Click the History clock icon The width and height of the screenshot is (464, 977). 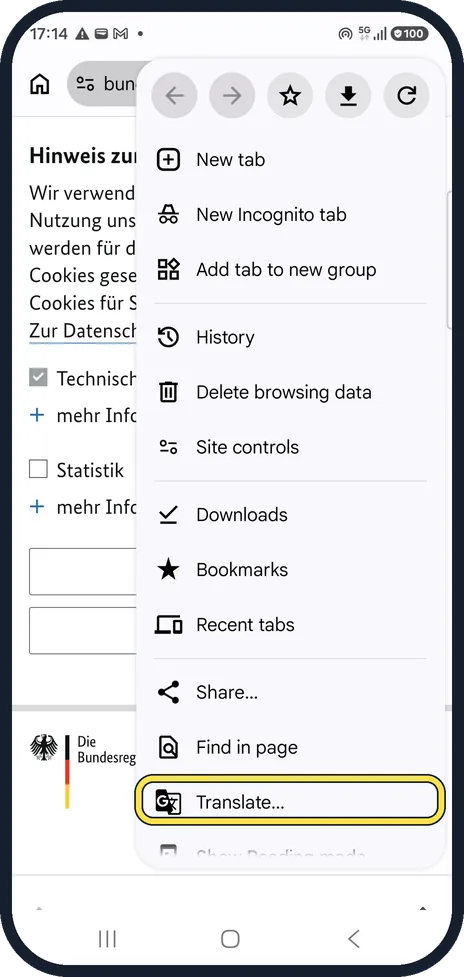point(168,337)
